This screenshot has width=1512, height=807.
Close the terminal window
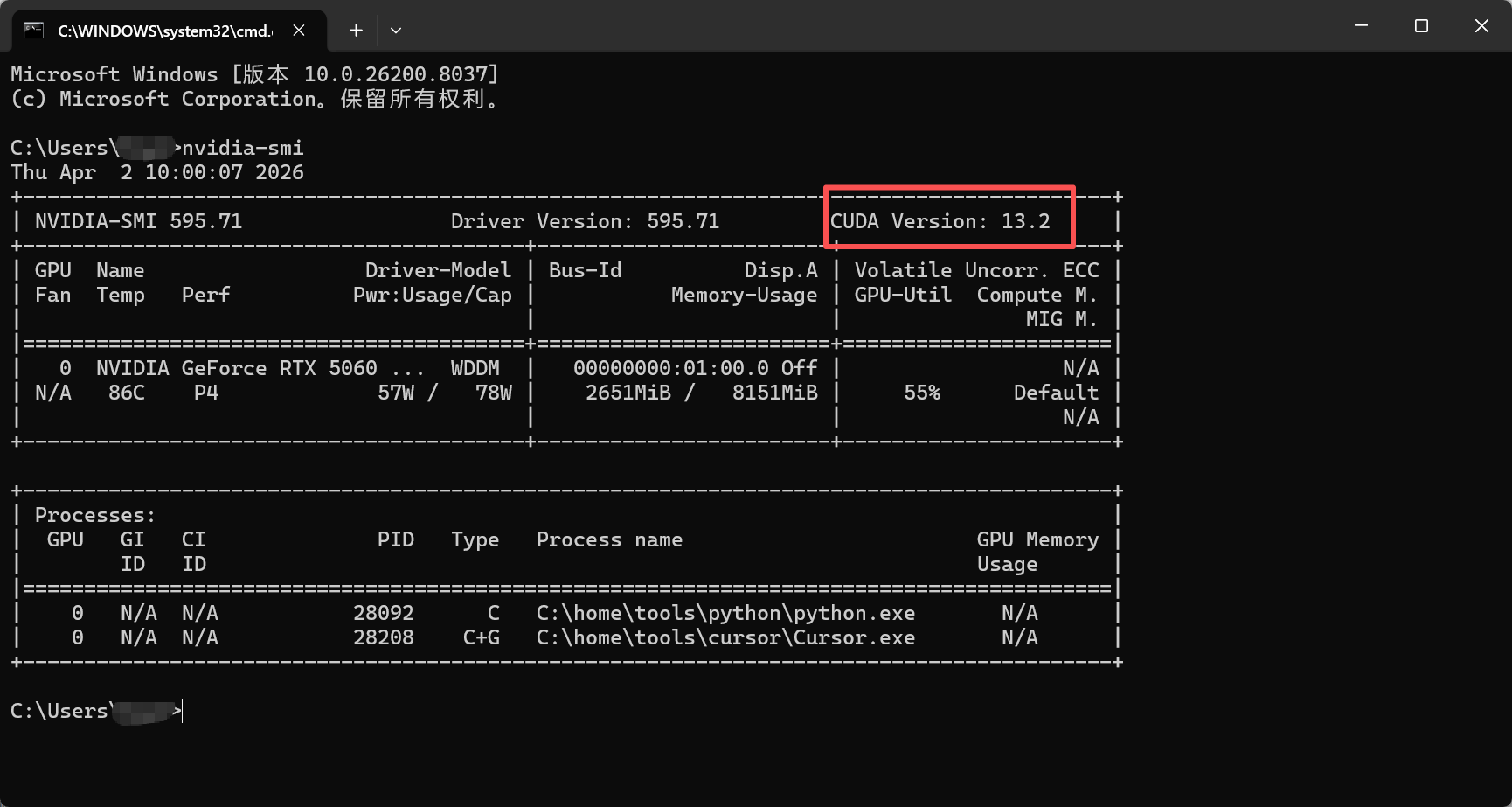tap(1481, 26)
